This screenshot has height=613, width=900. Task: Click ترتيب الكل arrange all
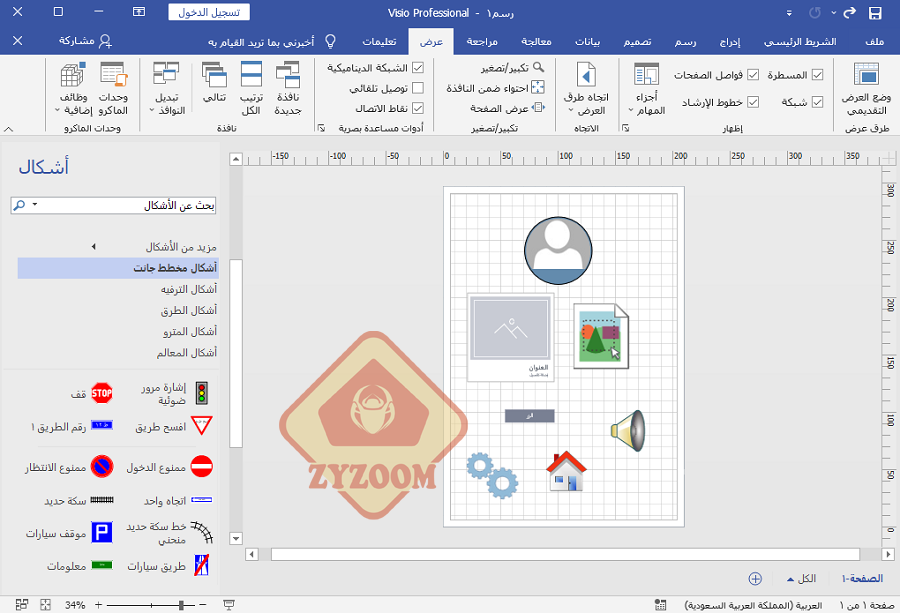pyautogui.click(x=251, y=89)
